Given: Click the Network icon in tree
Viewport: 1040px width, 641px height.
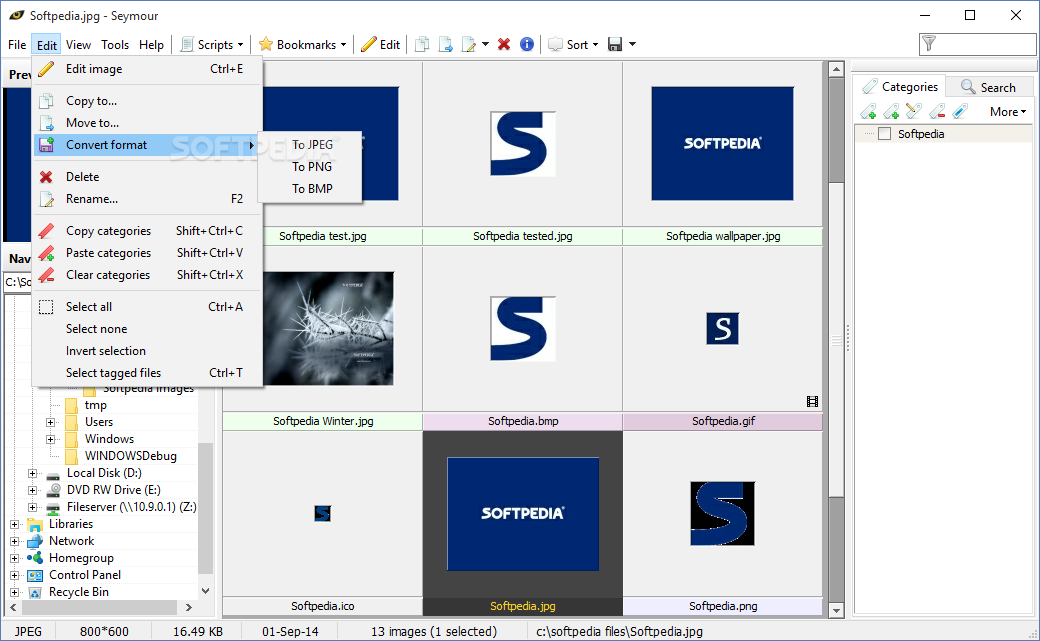Looking at the screenshot, I should click(35, 541).
